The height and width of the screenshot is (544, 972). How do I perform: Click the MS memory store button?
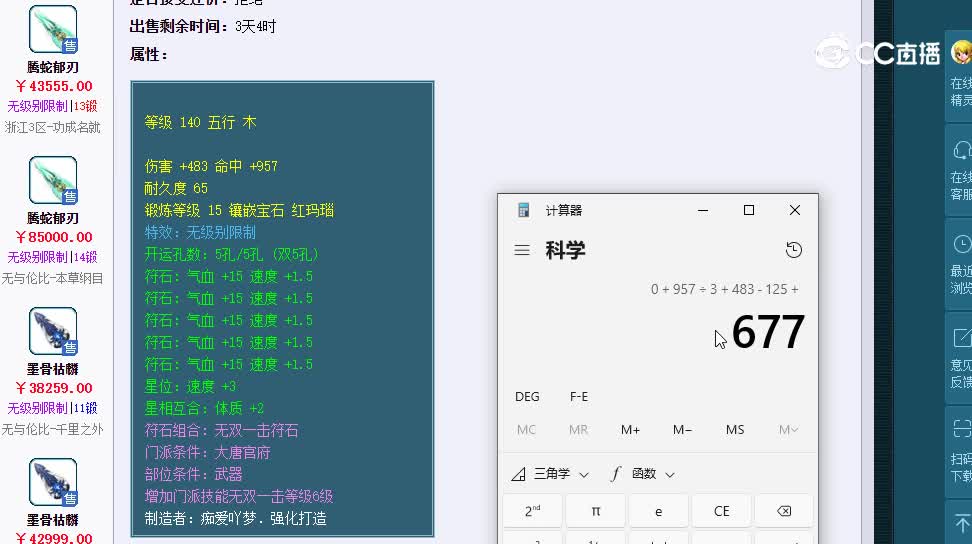735,430
